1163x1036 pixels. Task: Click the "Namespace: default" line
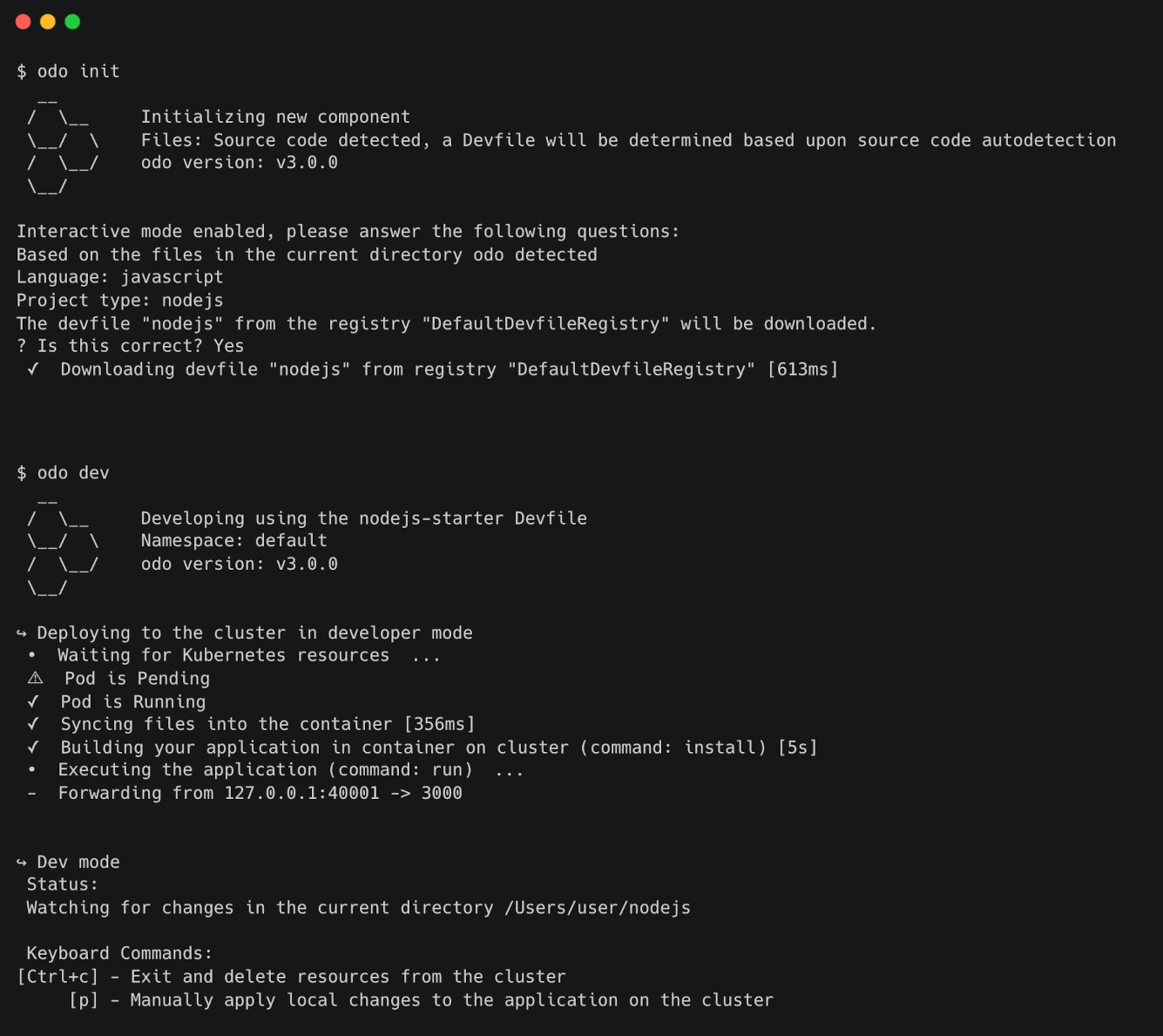233,541
